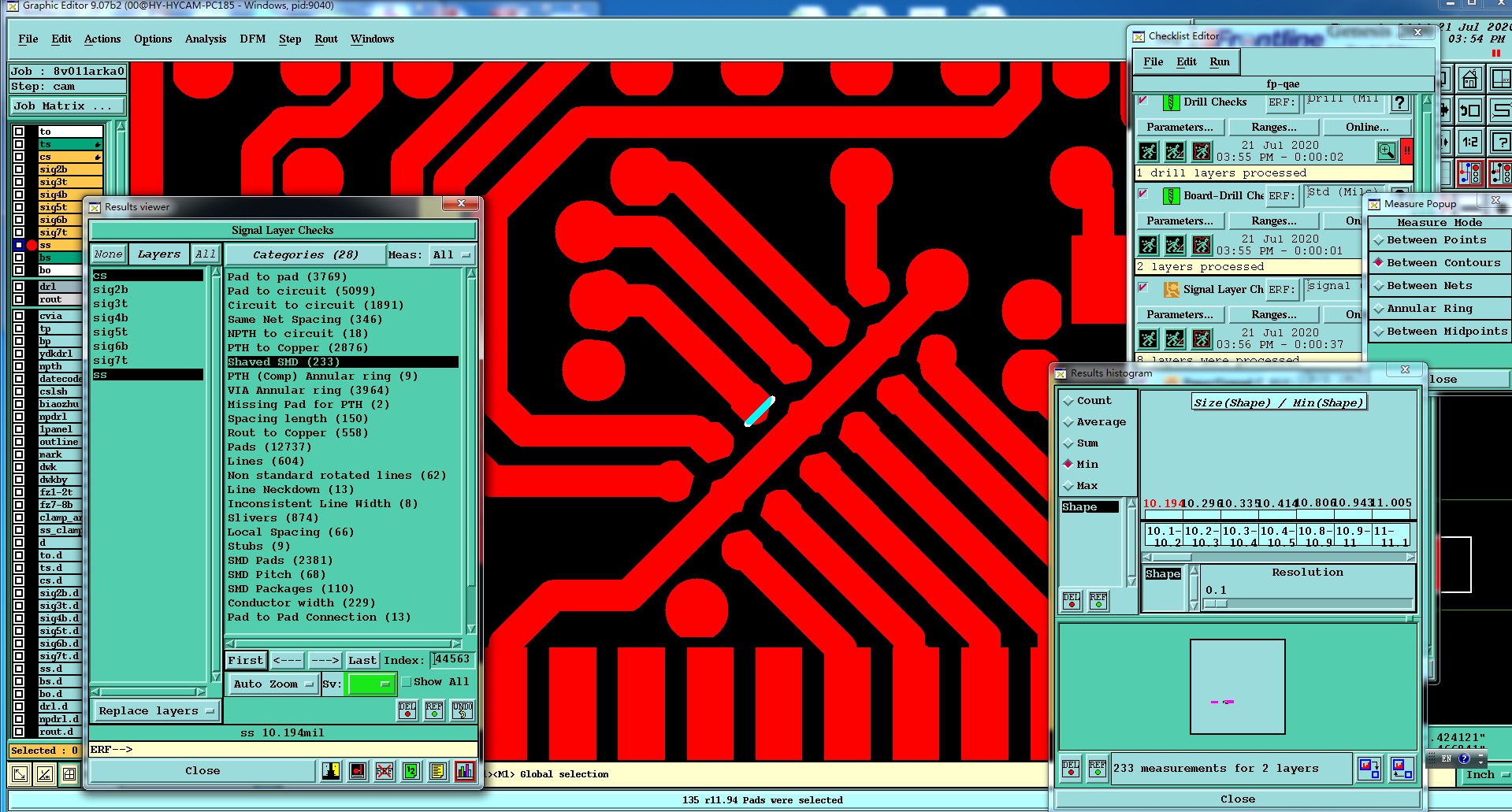This screenshot has width=1512, height=812.
Task: Click the black and yellow faces icon
Action: [x=331, y=771]
